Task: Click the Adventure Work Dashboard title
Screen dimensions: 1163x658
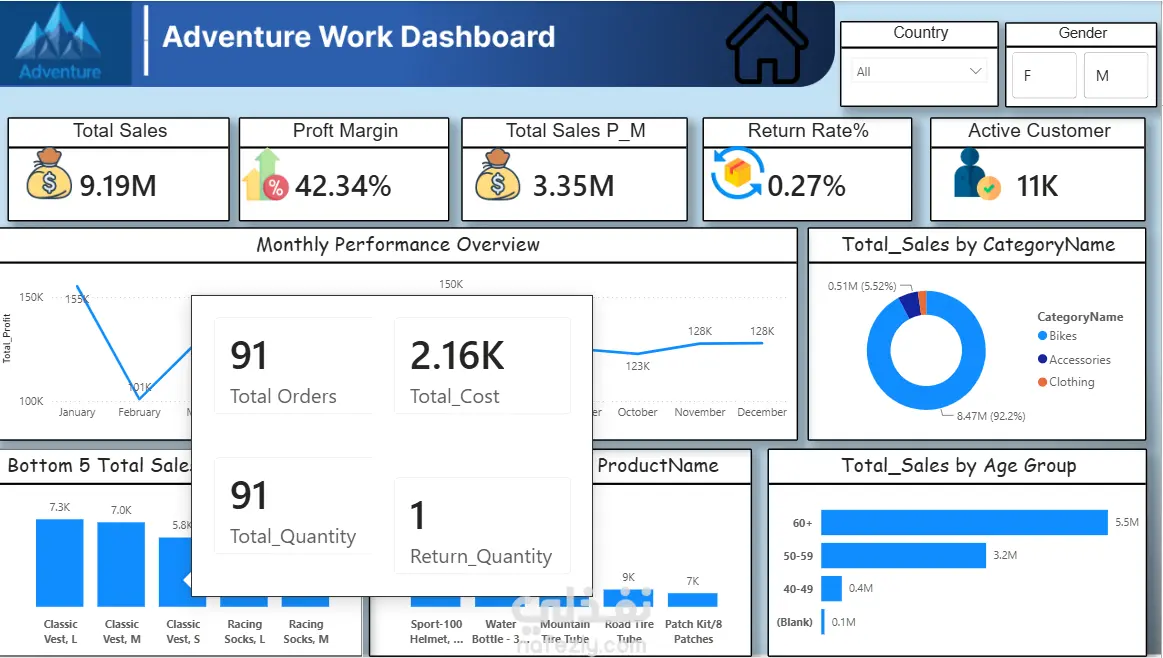Action: 358,36
